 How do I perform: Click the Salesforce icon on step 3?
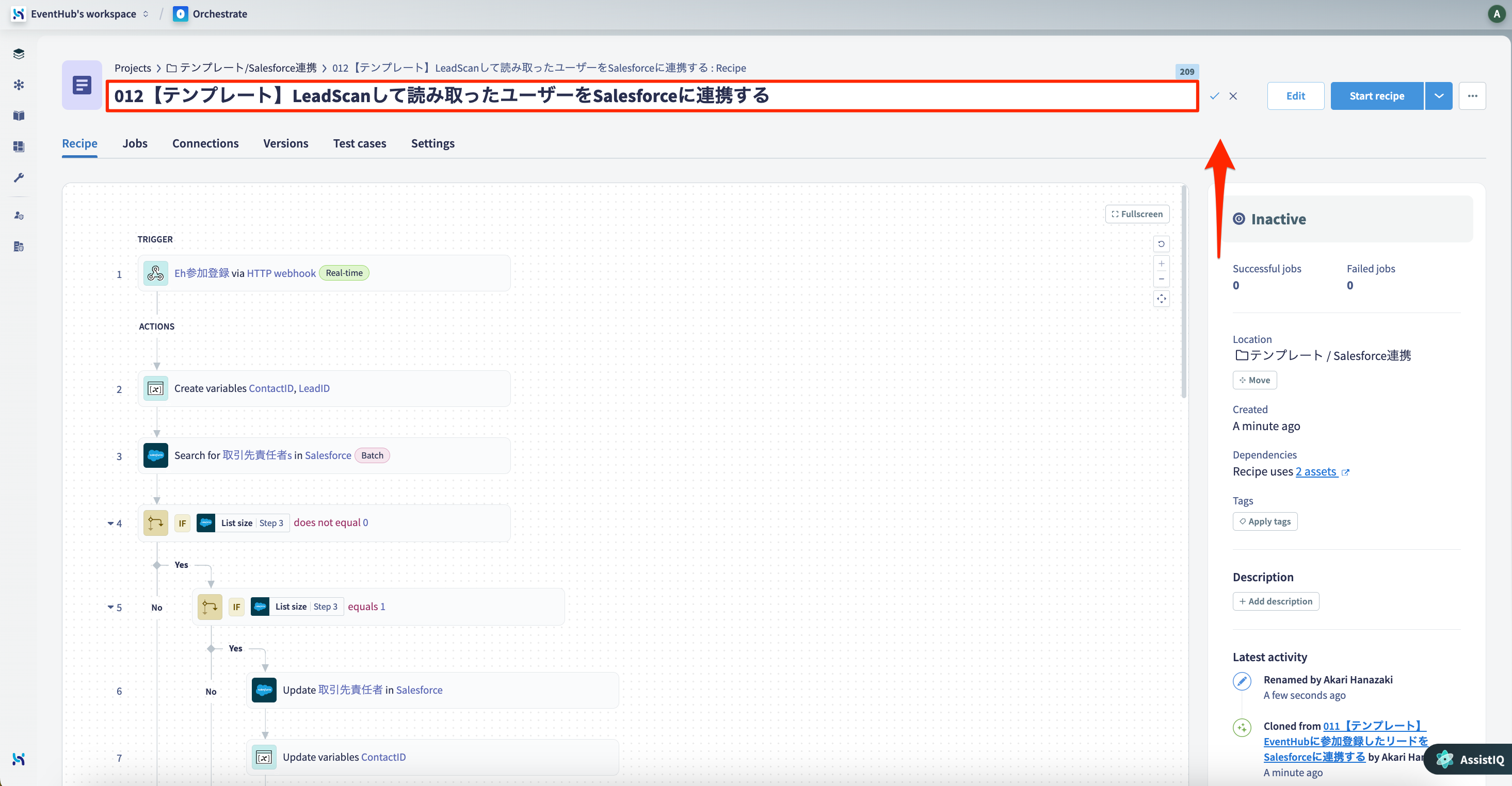pyautogui.click(x=155, y=455)
